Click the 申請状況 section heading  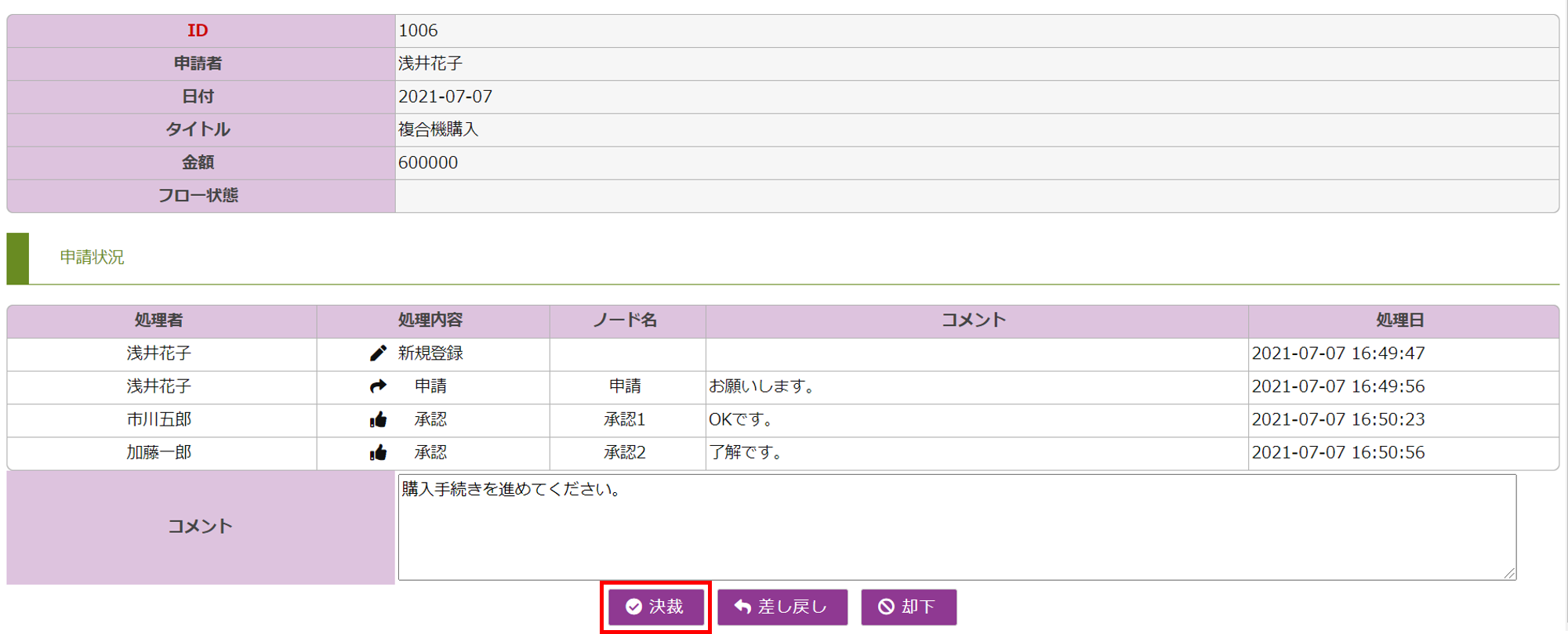click(92, 257)
